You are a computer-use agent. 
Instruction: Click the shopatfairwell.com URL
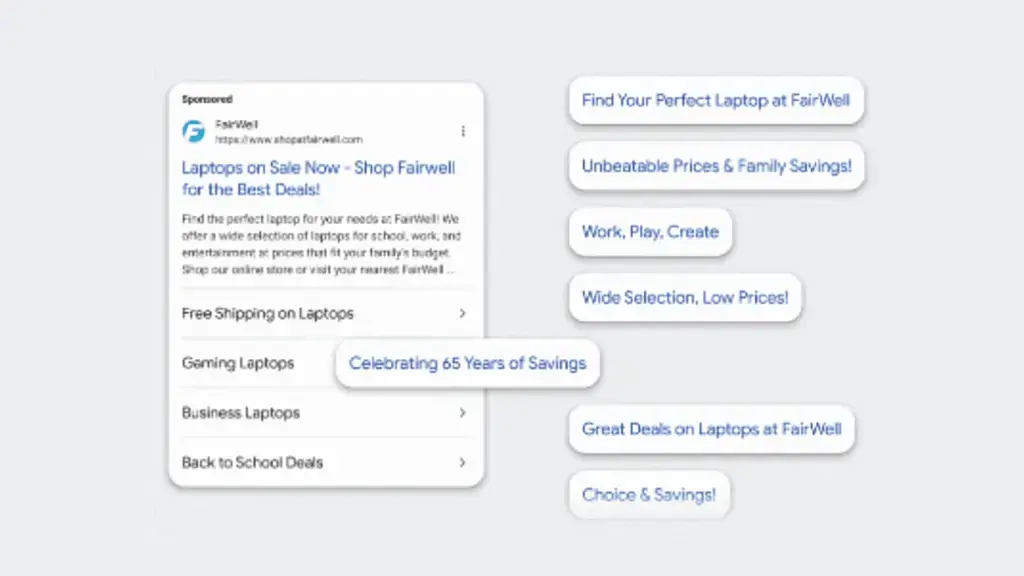pyautogui.click(x=289, y=140)
